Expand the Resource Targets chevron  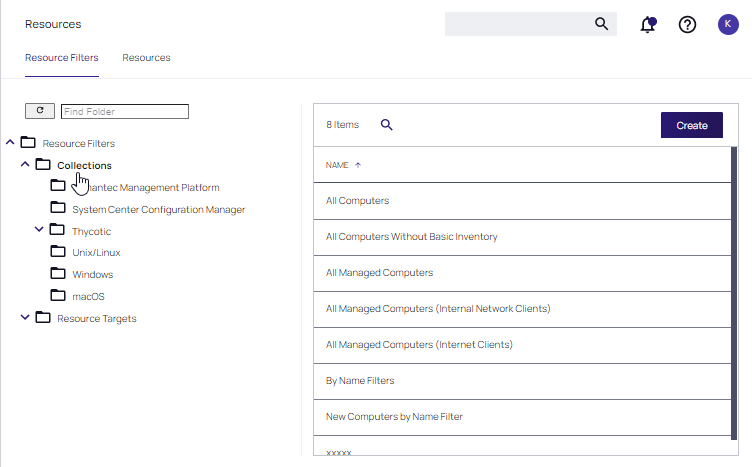[26, 318]
